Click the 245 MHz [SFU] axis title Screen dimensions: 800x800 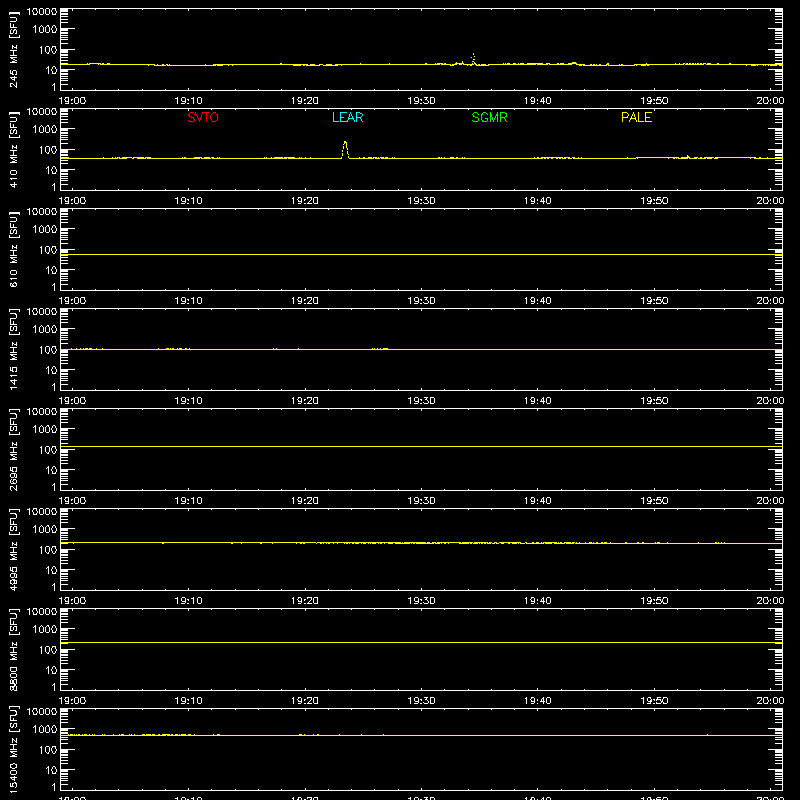pos(13,49)
